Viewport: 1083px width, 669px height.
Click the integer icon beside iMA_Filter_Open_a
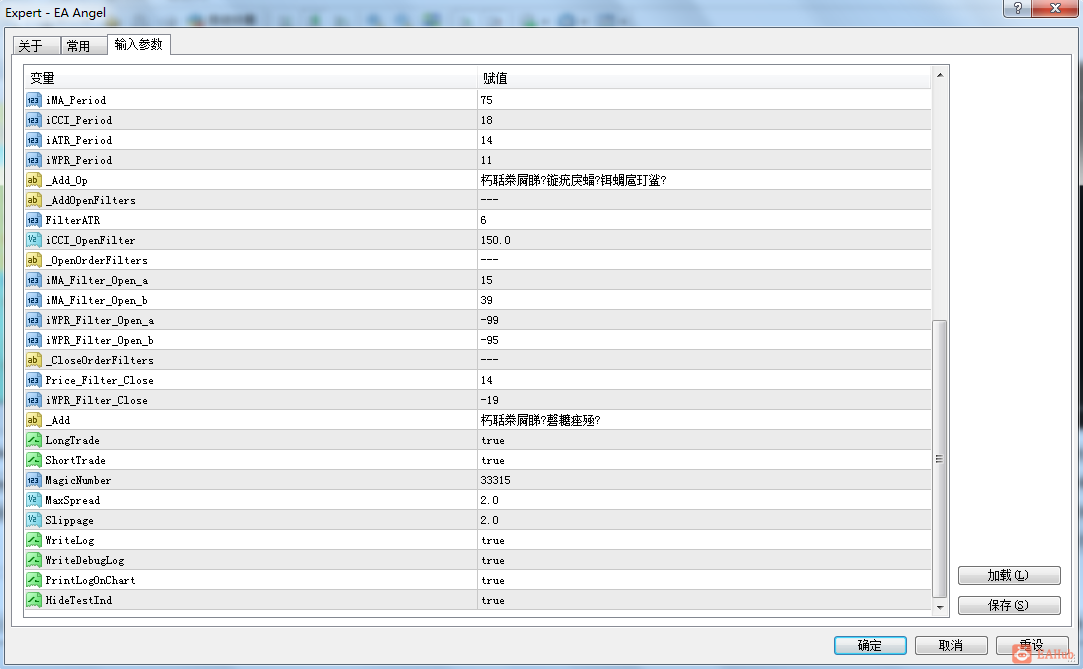[x=33, y=280]
